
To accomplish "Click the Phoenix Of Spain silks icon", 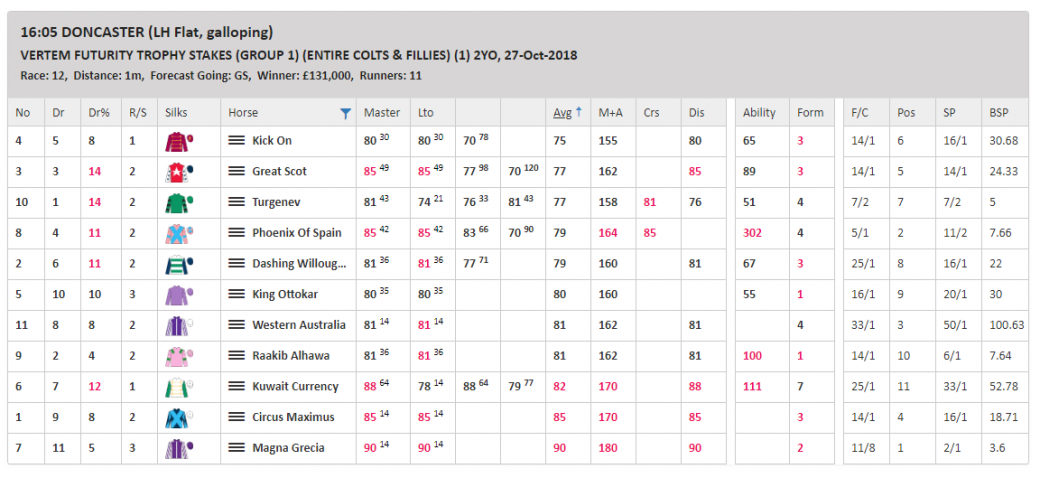I will coord(178,233).
